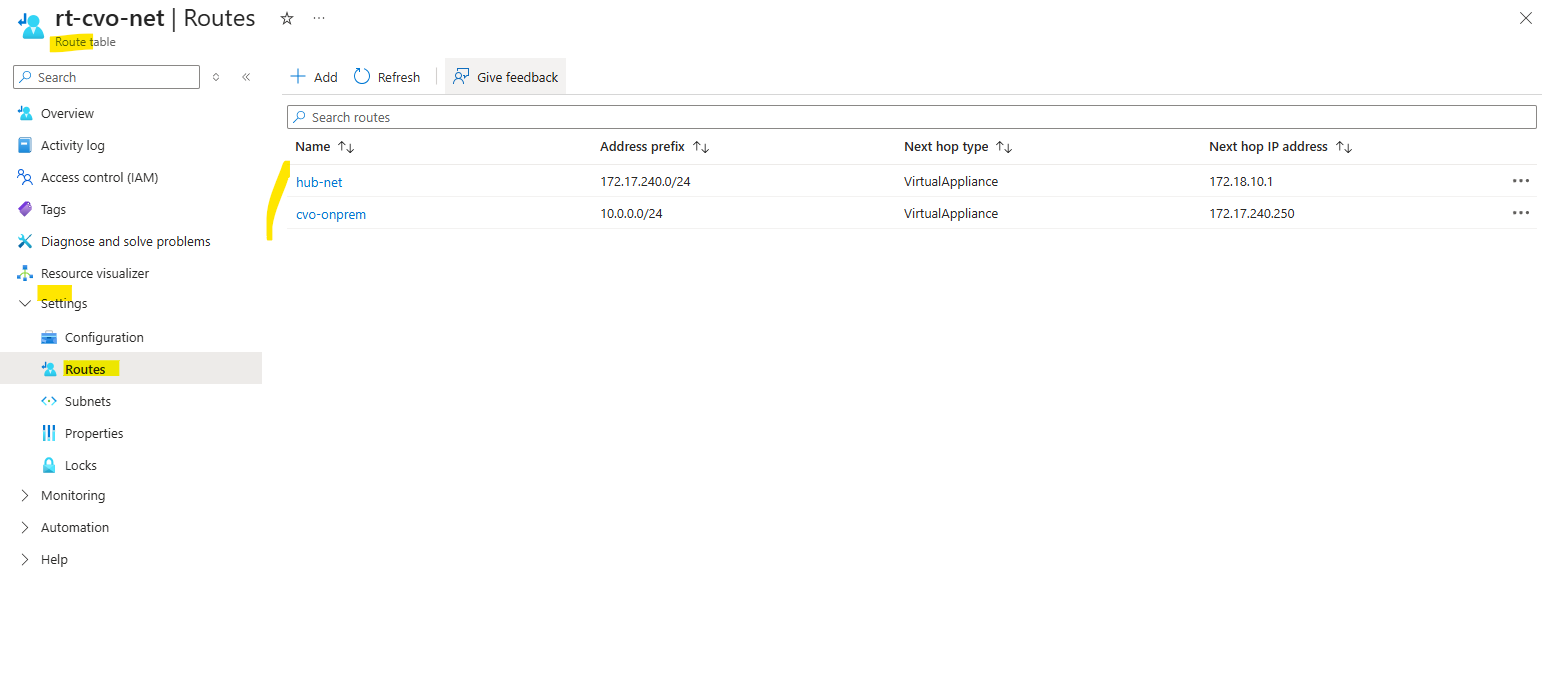Click the Tags icon

(25, 209)
